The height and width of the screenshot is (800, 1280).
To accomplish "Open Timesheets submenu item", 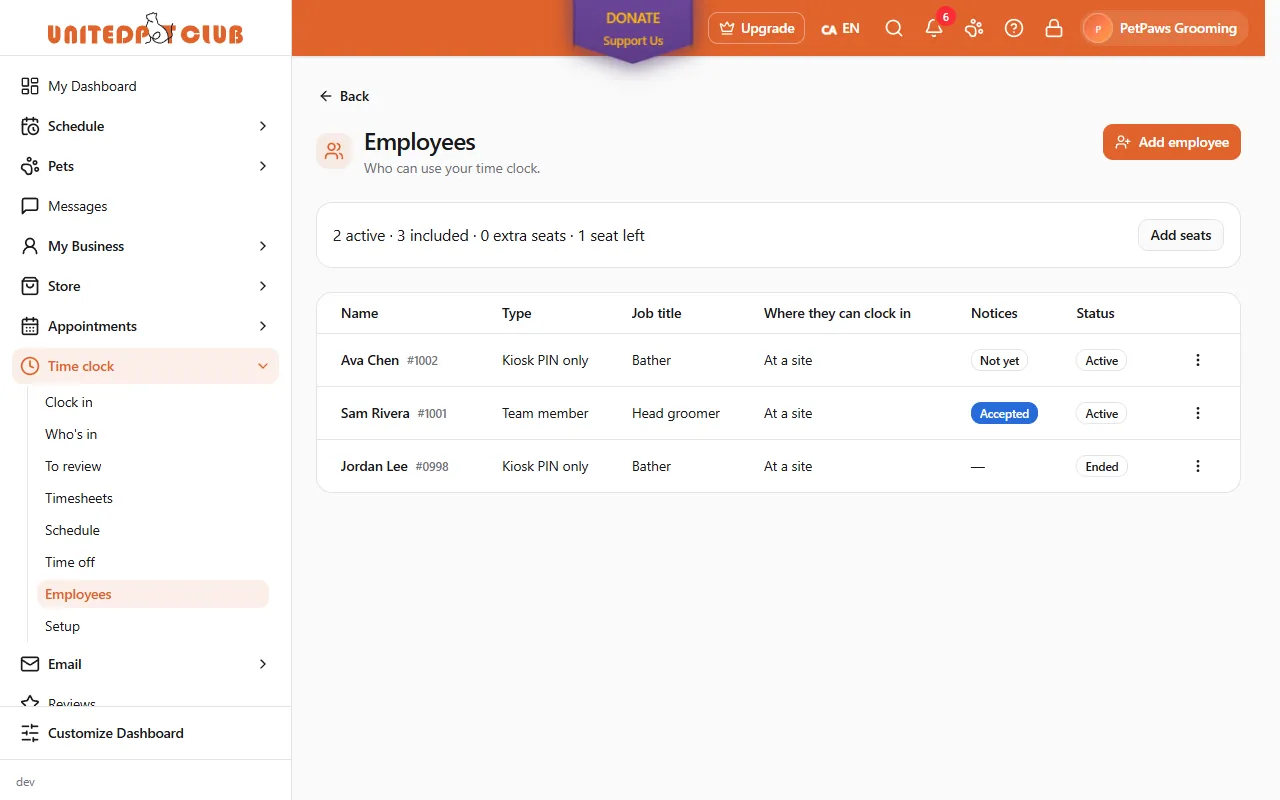I will pos(153,498).
